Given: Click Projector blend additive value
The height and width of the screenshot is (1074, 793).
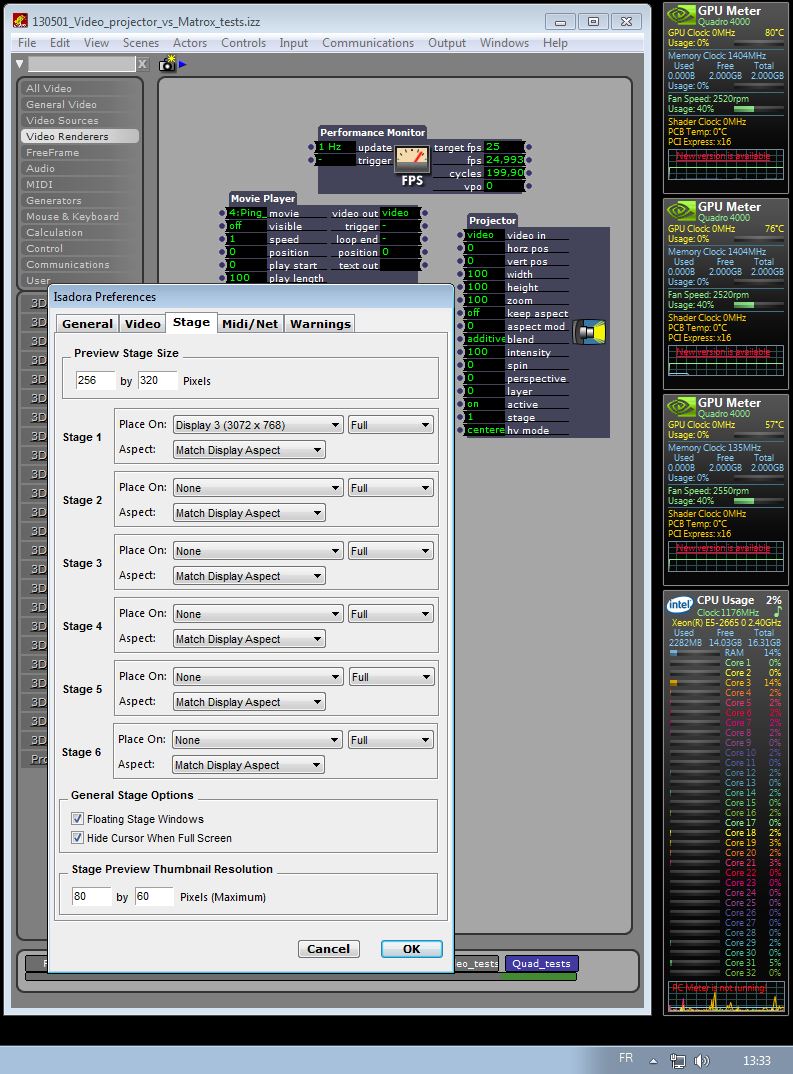Looking at the screenshot, I should point(485,338).
